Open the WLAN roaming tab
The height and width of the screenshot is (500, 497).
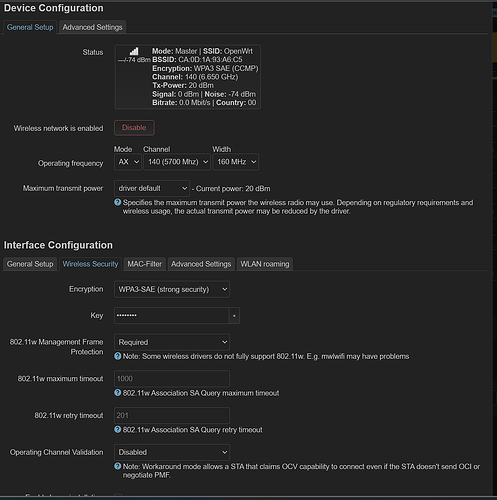click(x=265, y=264)
